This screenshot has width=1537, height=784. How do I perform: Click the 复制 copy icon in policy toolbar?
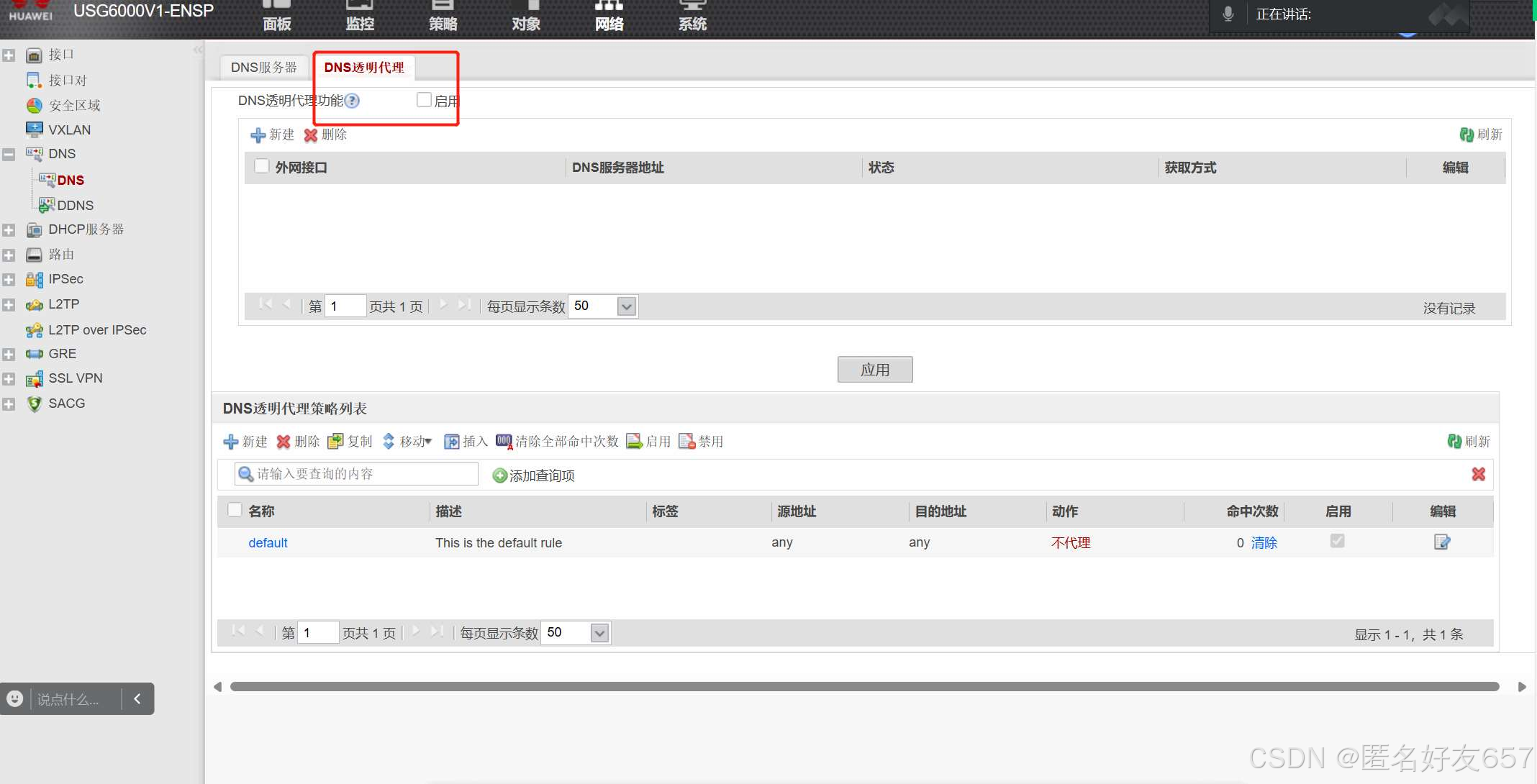335,441
